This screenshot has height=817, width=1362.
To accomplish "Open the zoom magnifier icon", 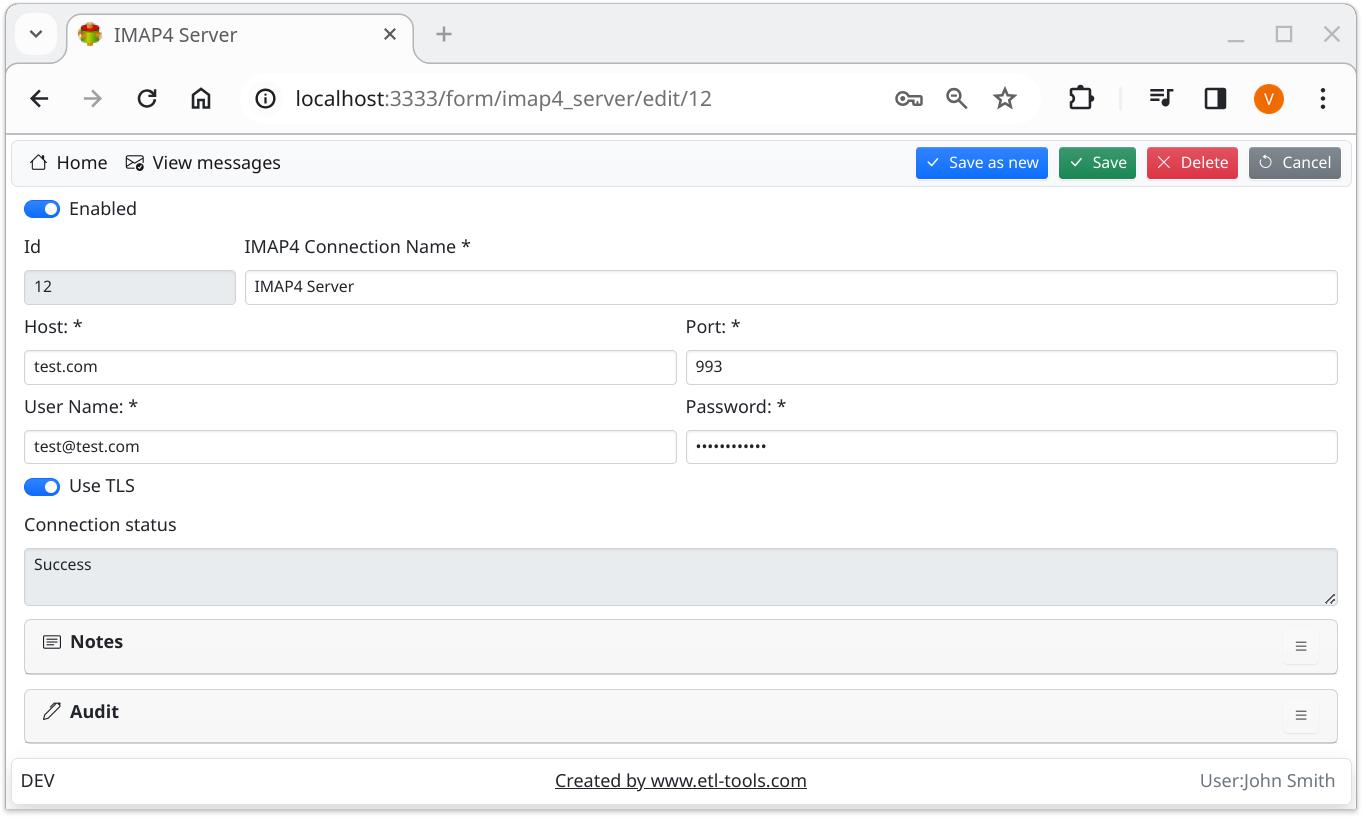I will [x=957, y=98].
